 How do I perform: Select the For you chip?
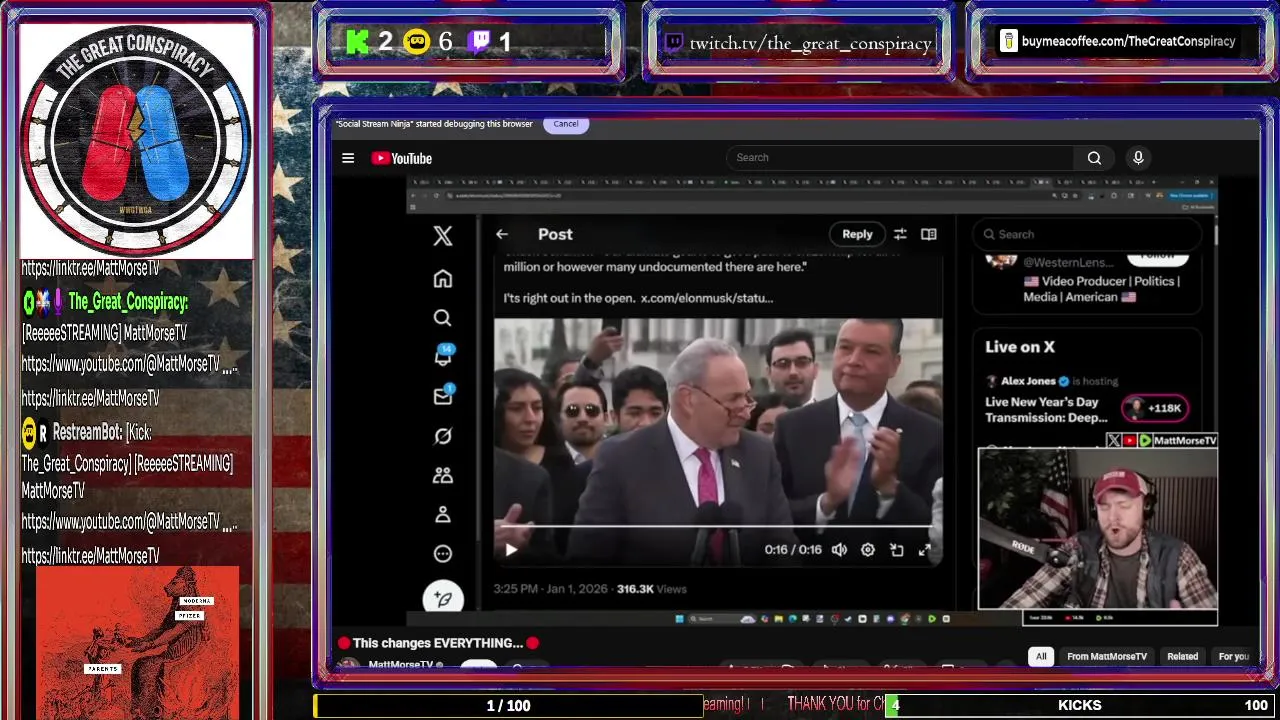point(1234,656)
